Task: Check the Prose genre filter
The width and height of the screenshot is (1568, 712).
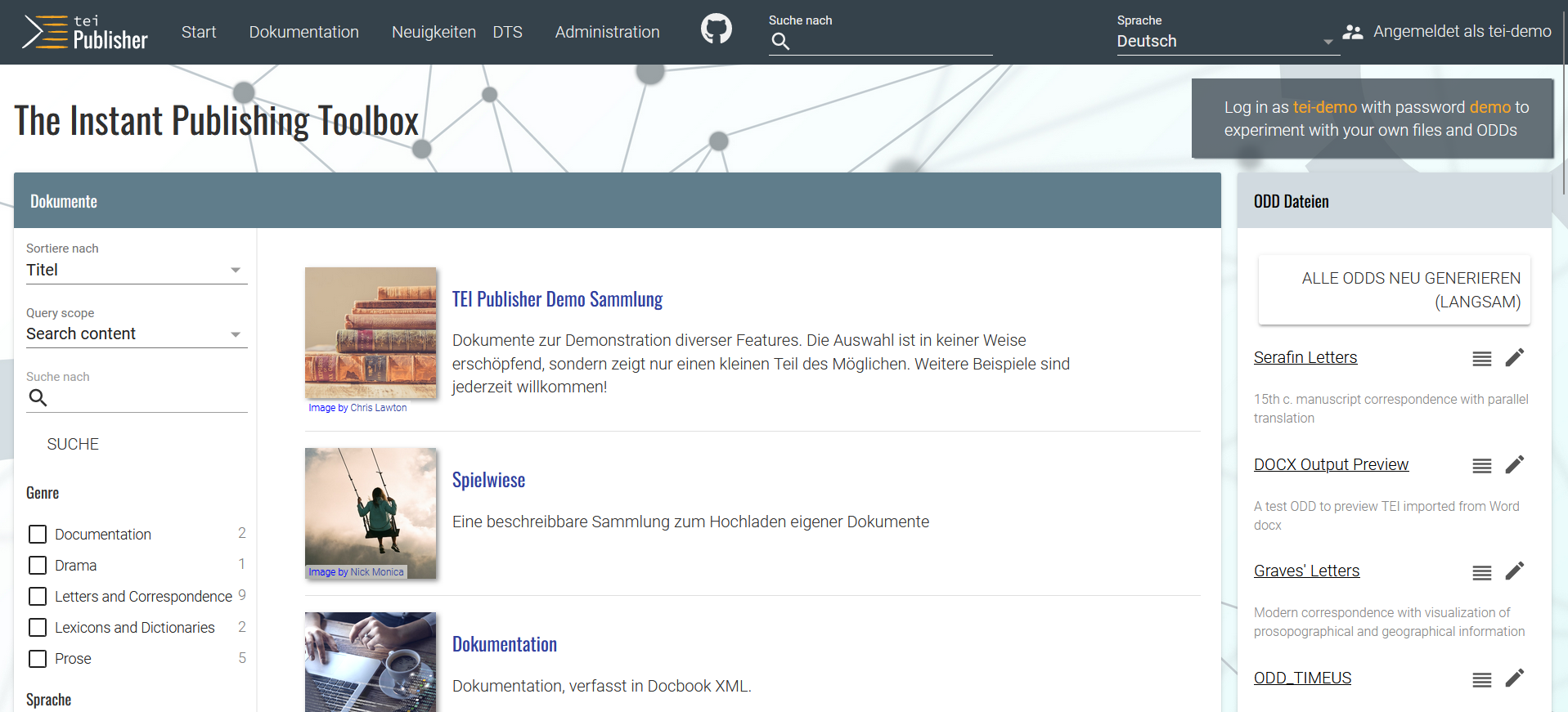Action: (x=38, y=659)
